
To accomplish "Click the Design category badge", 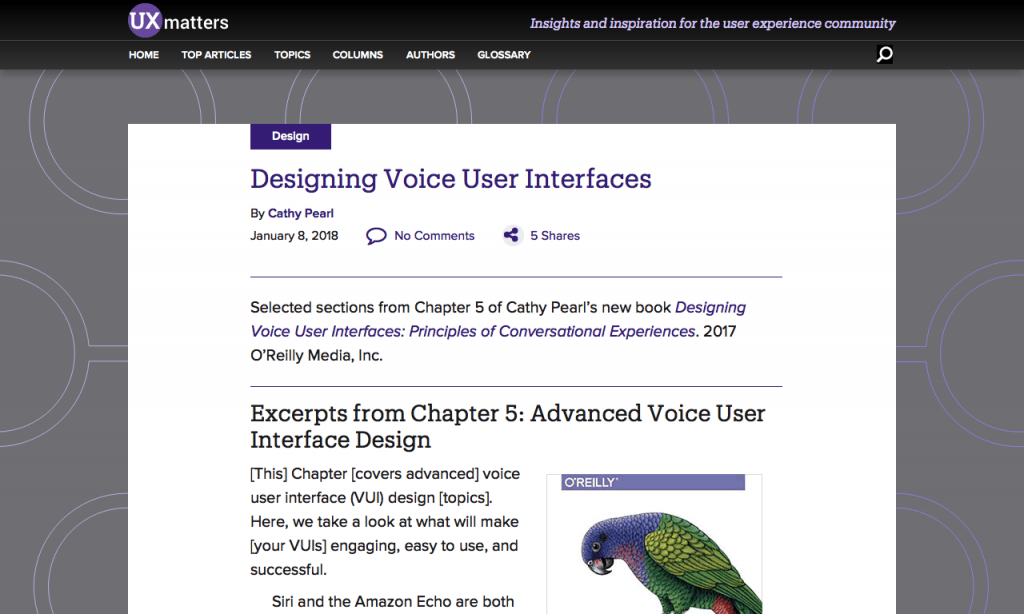I will pyautogui.click(x=290, y=136).
